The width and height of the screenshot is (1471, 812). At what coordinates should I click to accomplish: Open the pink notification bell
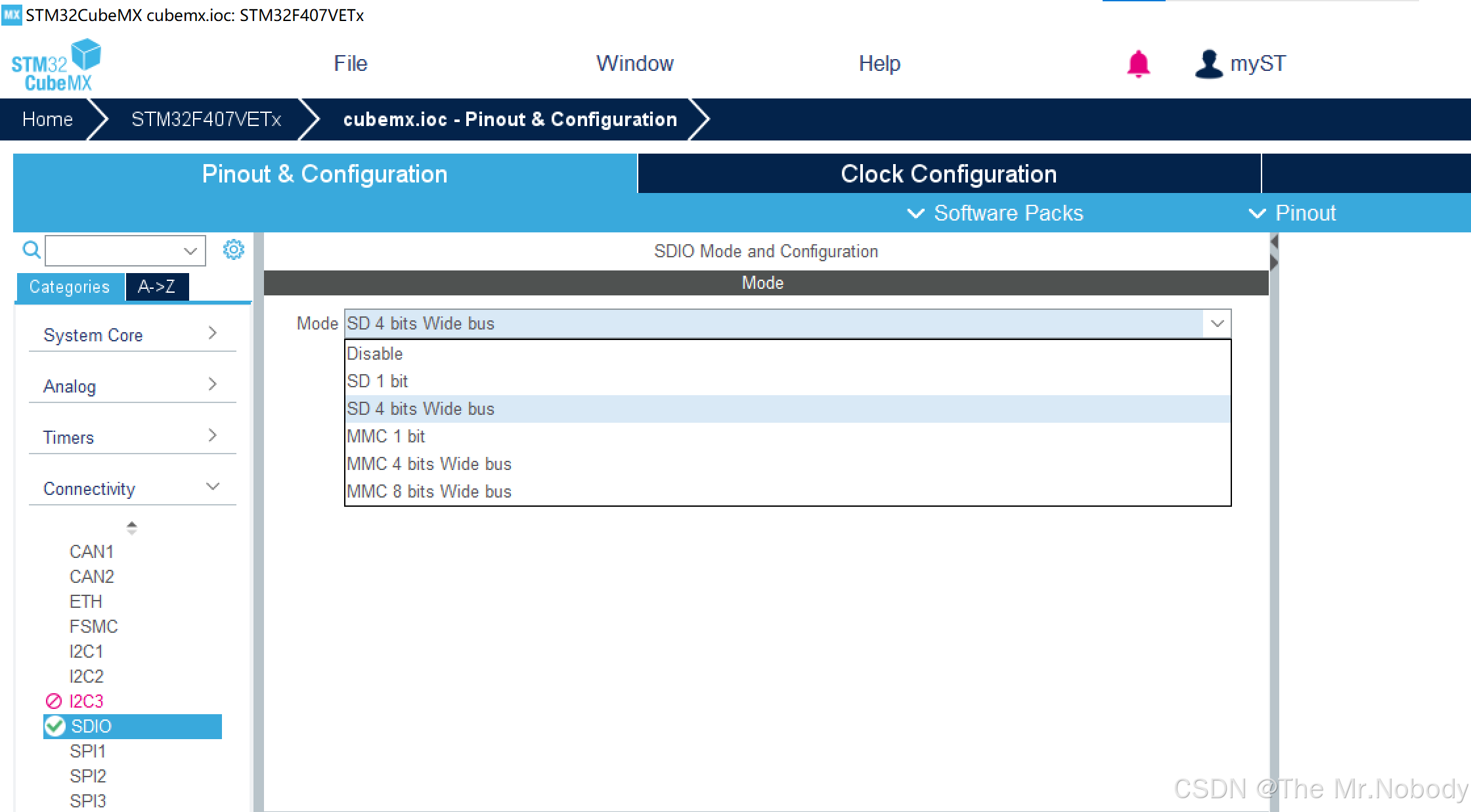click(1138, 64)
